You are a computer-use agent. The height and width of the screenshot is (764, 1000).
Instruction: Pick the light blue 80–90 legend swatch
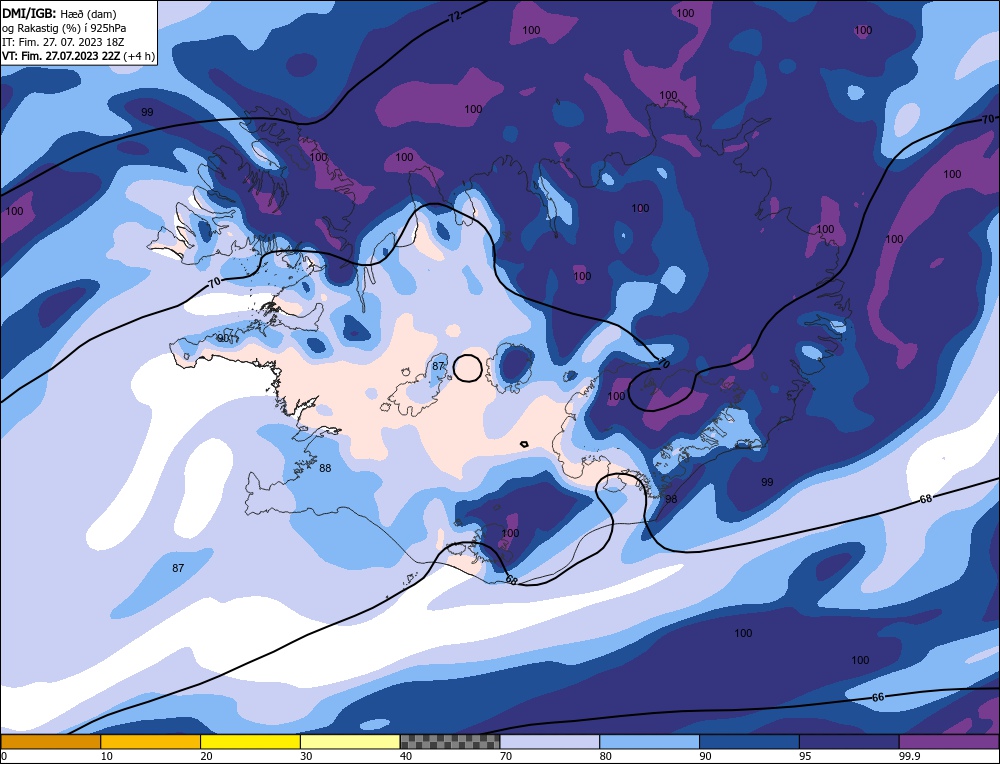pyautogui.click(x=649, y=741)
